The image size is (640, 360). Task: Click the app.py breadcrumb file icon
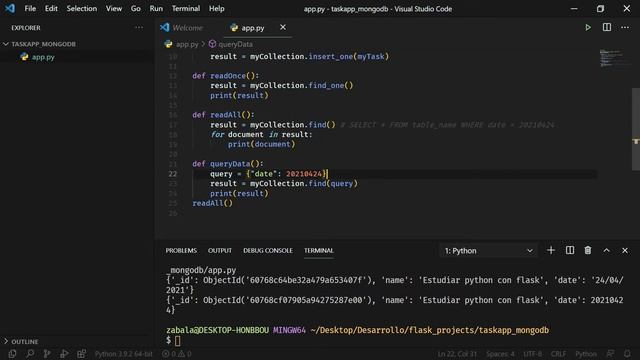(x=168, y=44)
